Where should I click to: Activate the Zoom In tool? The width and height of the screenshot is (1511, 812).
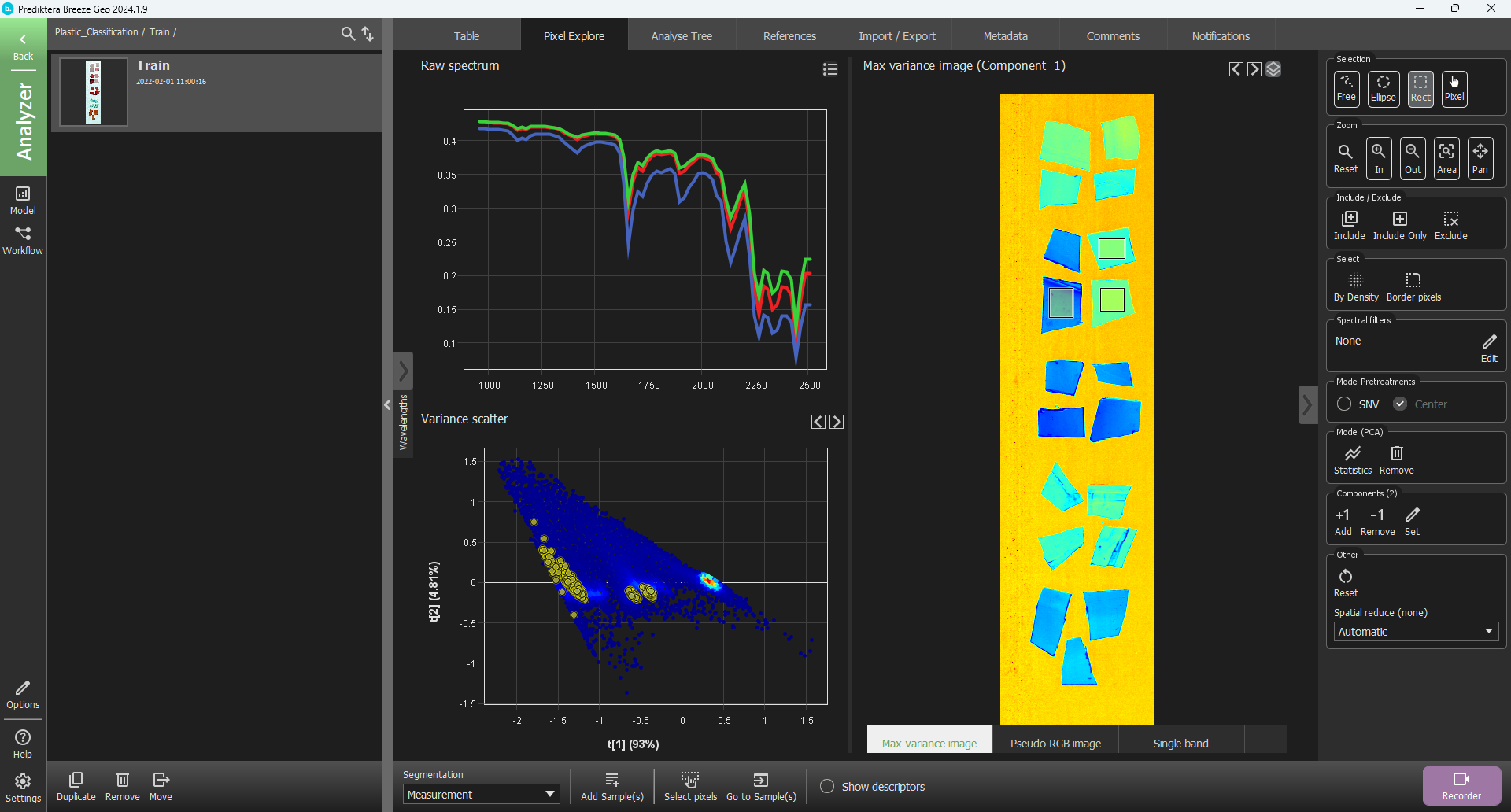[x=1379, y=157]
